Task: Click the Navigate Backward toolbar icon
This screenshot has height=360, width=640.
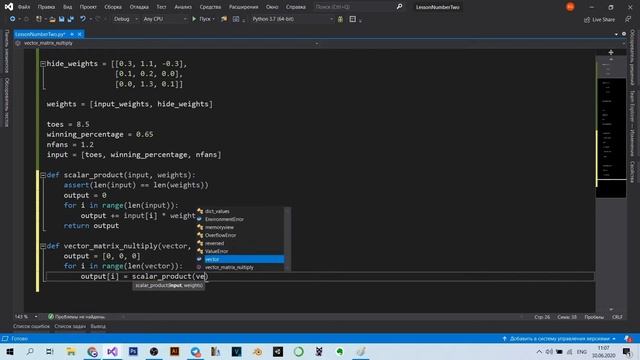Action: (12, 19)
